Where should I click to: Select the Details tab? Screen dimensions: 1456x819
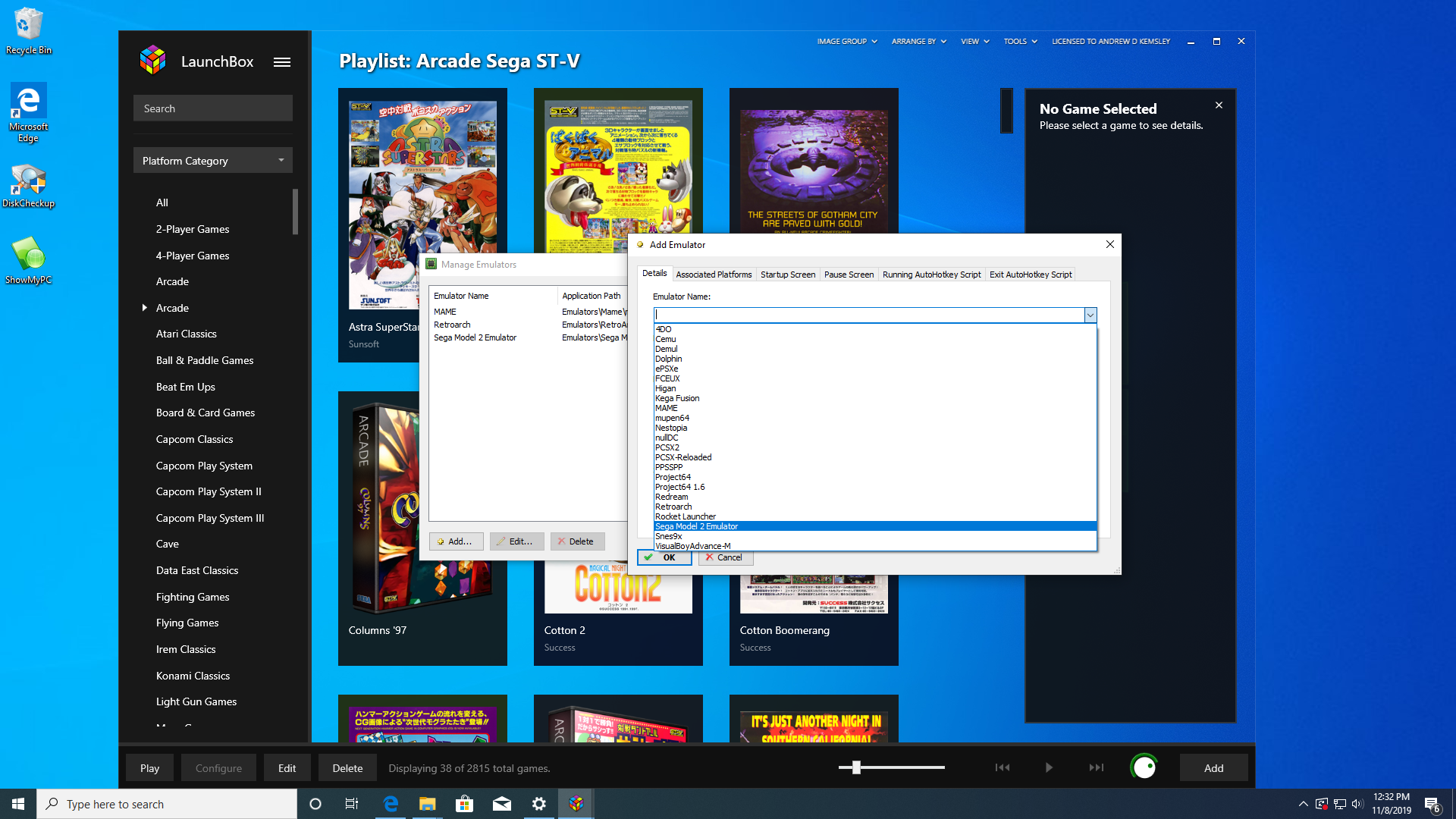pos(654,273)
